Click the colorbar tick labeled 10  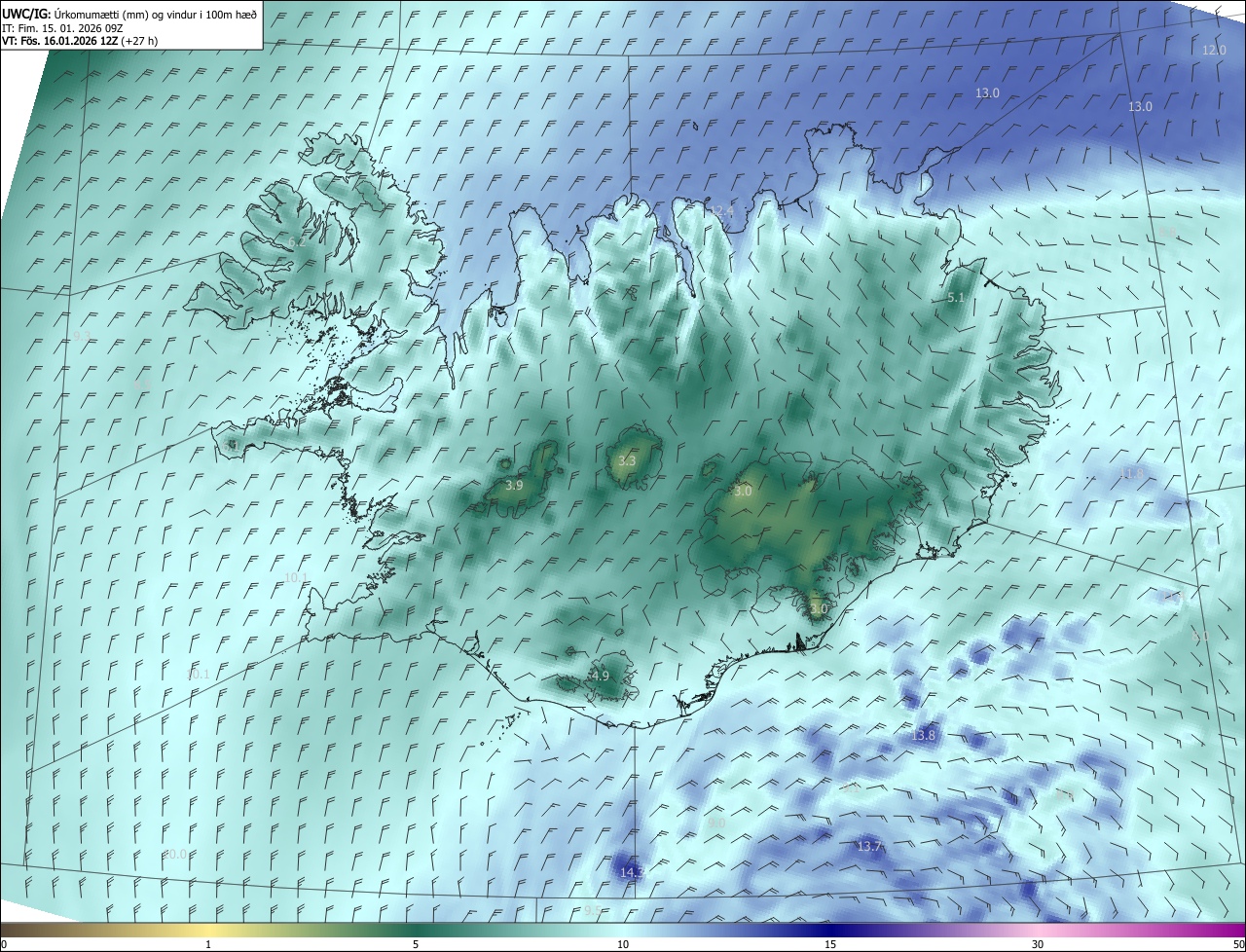click(x=623, y=944)
